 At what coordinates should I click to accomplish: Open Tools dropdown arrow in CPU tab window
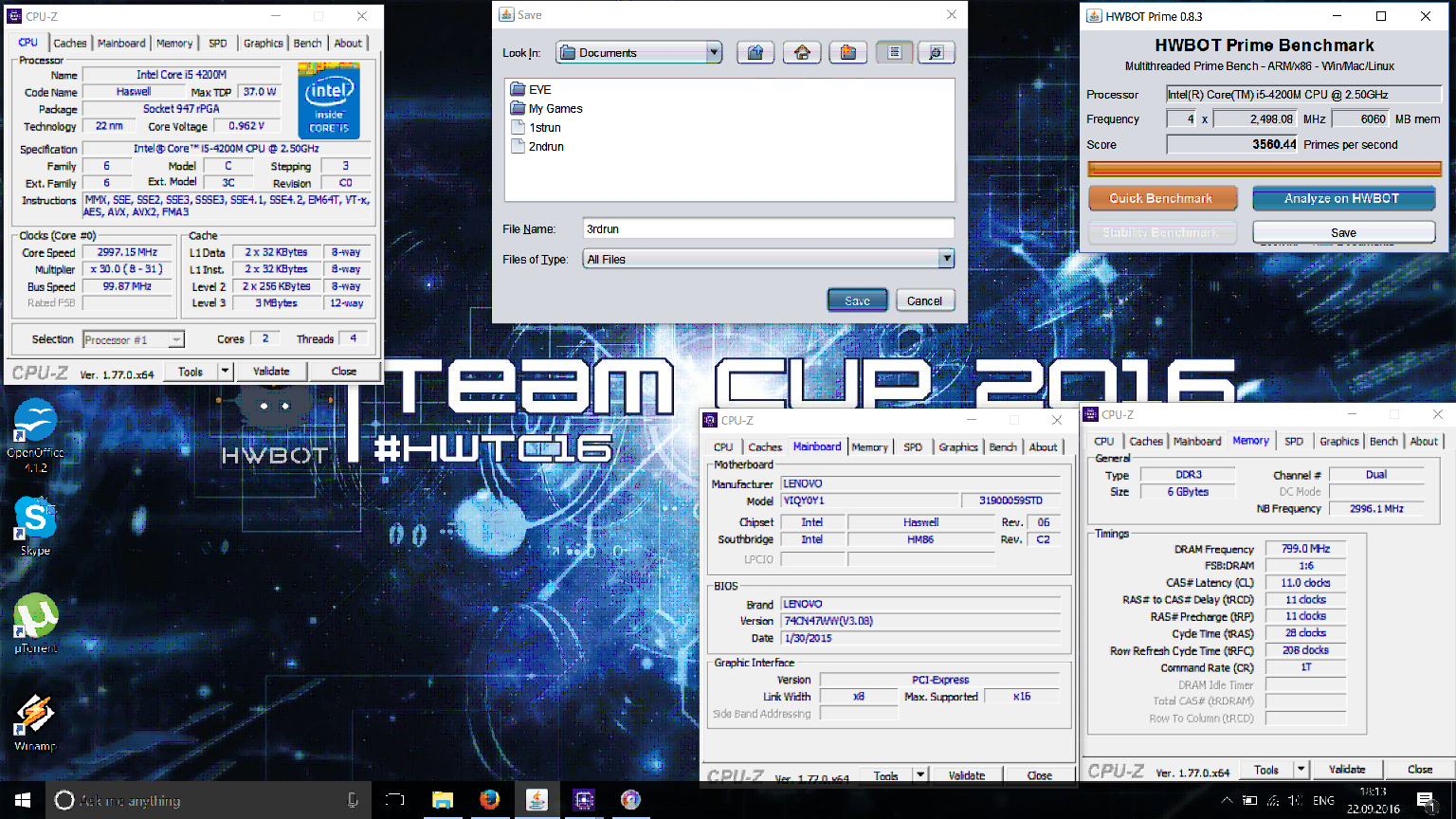[x=226, y=371]
